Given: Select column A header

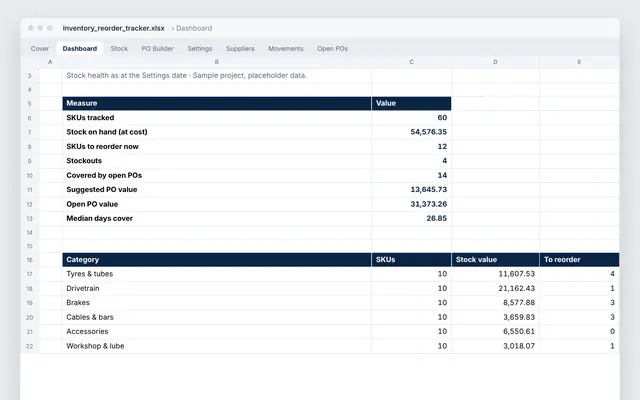Looking at the screenshot, I should pyautogui.click(x=50, y=62).
